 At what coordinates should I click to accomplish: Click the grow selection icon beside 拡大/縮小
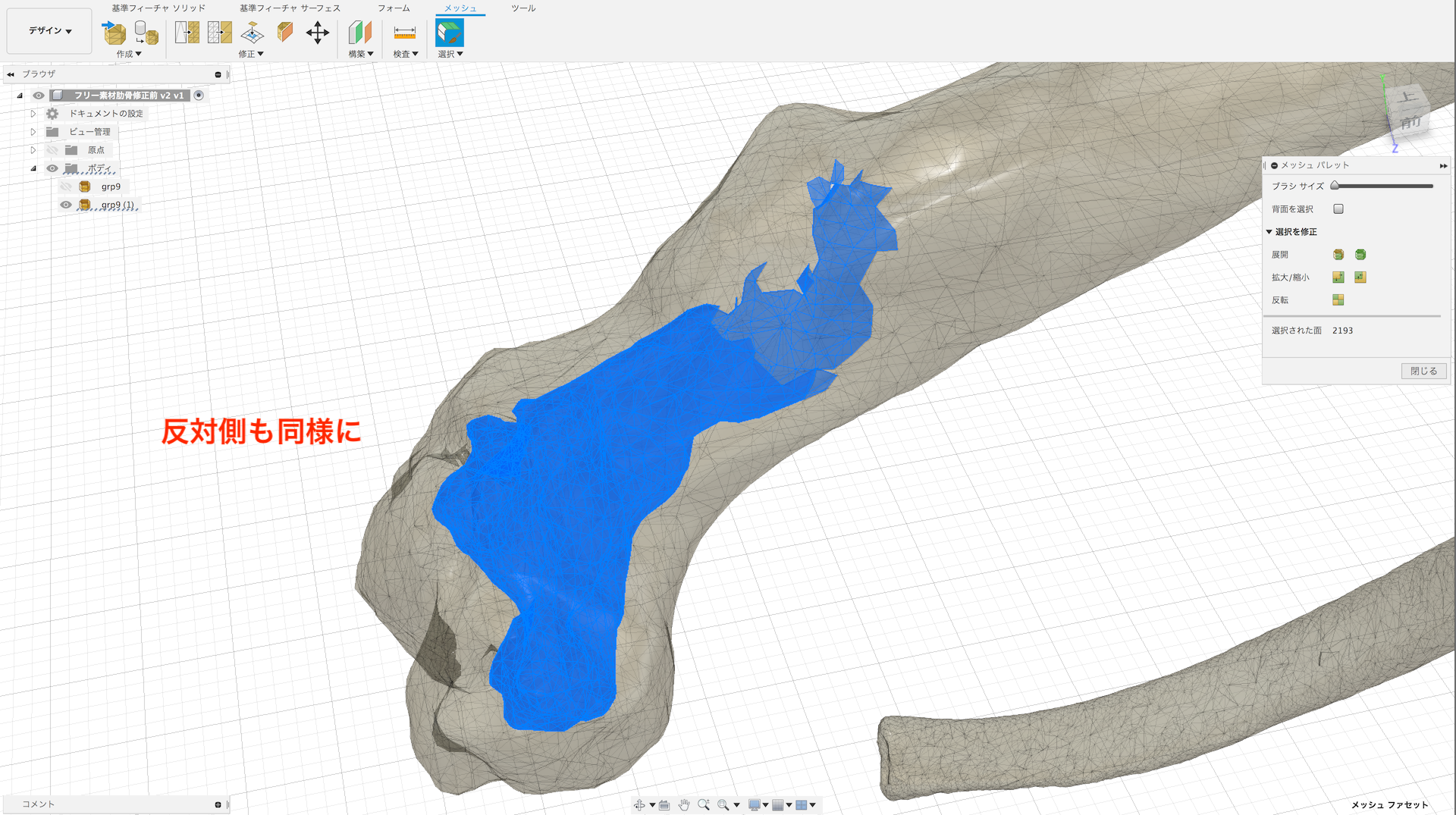pos(1338,277)
